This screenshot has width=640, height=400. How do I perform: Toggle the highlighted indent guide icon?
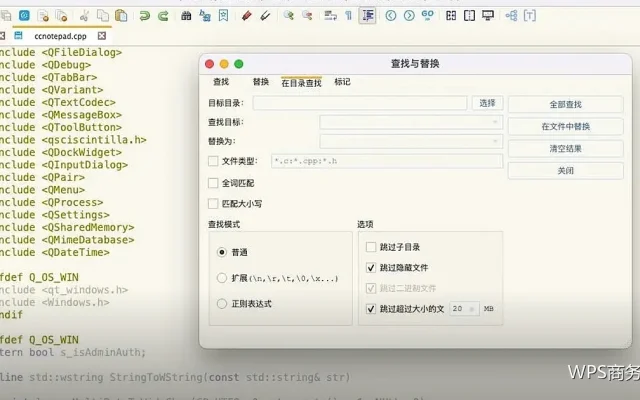[368, 16]
